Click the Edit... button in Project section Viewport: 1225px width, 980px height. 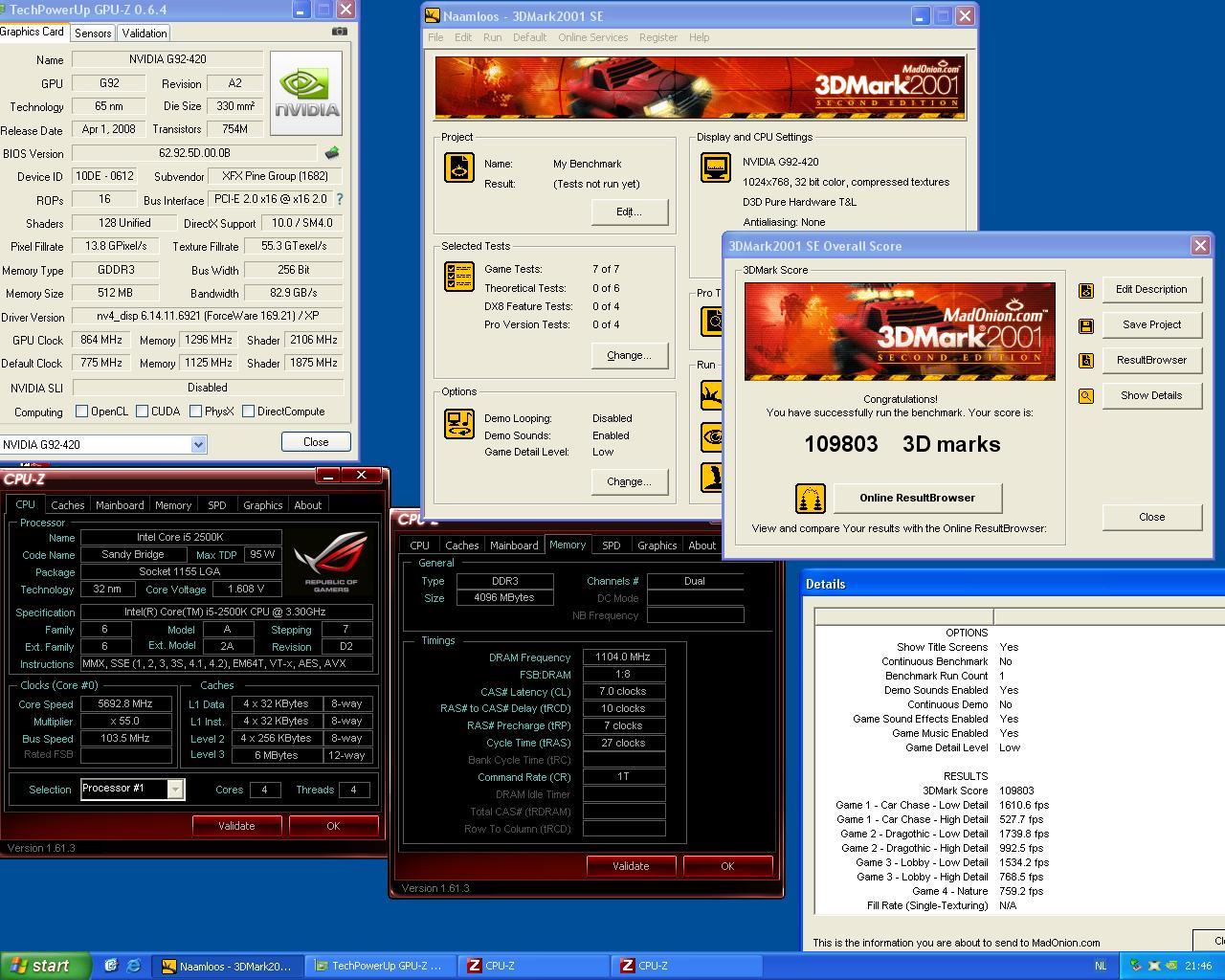[x=629, y=212]
